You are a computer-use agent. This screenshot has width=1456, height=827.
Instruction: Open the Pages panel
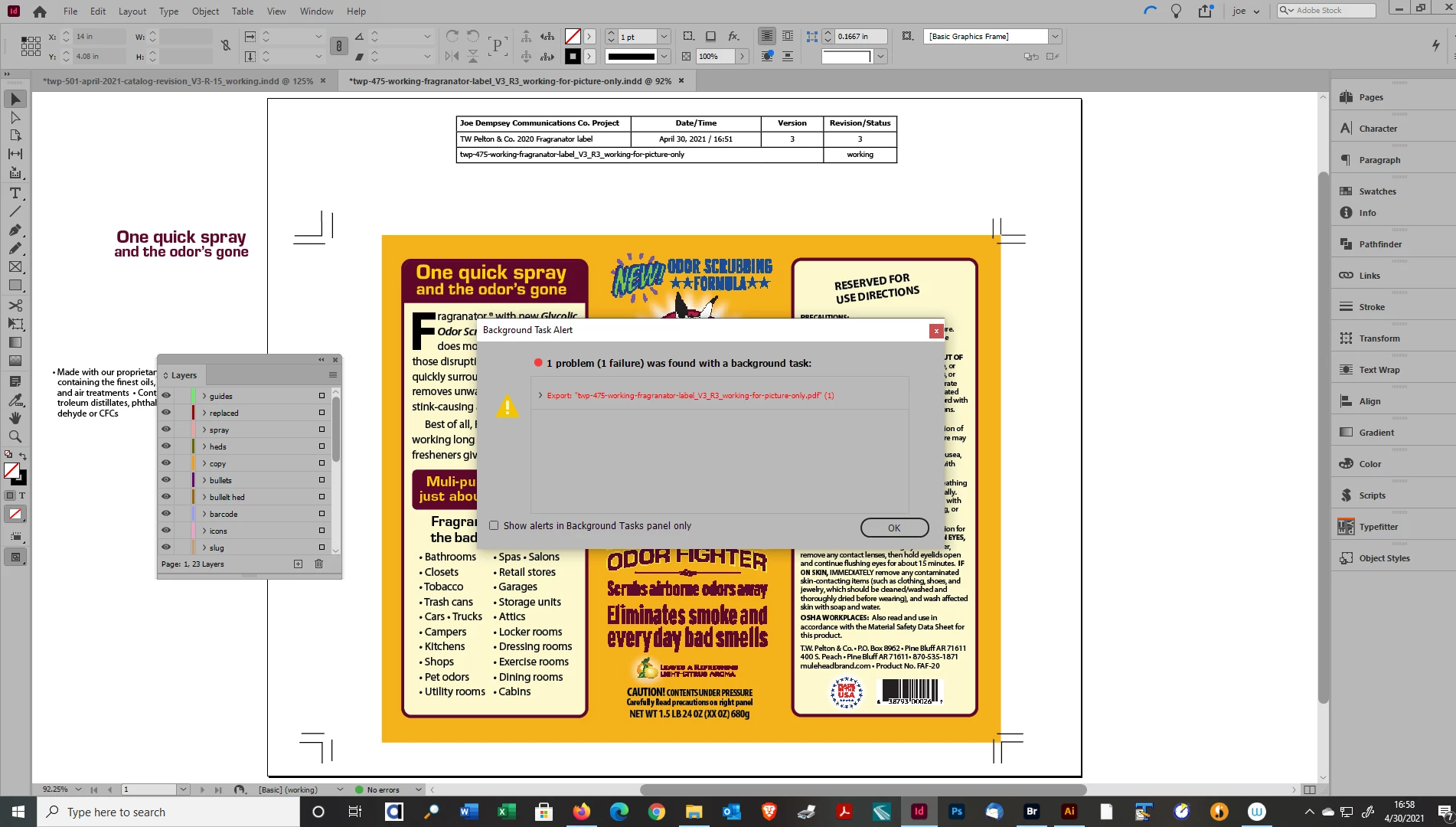(x=1370, y=97)
